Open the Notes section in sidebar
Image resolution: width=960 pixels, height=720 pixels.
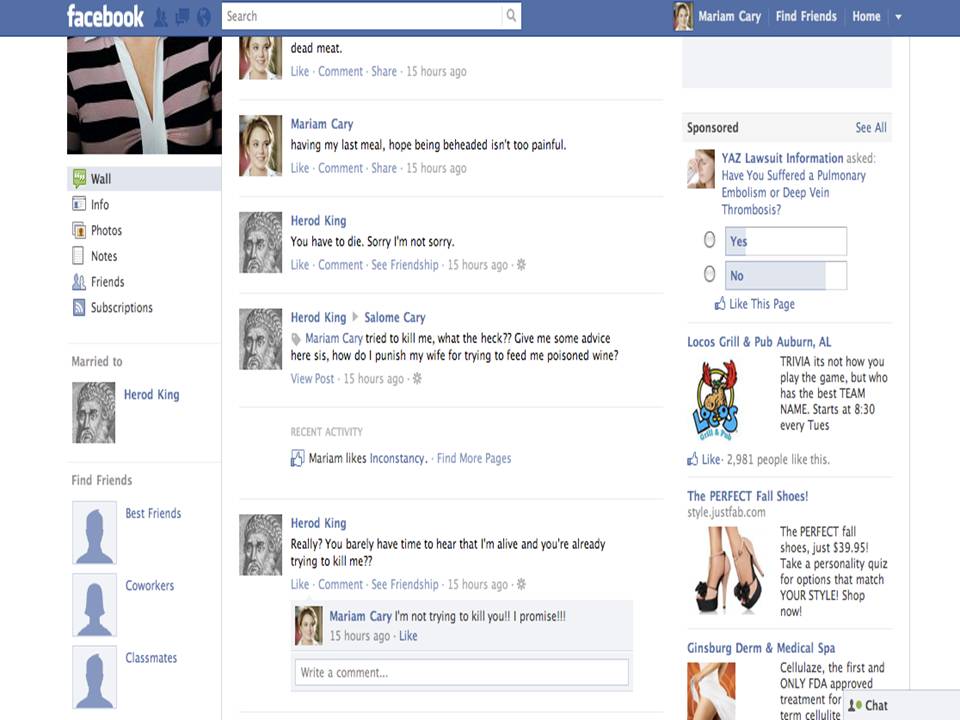pyautogui.click(x=144, y=256)
